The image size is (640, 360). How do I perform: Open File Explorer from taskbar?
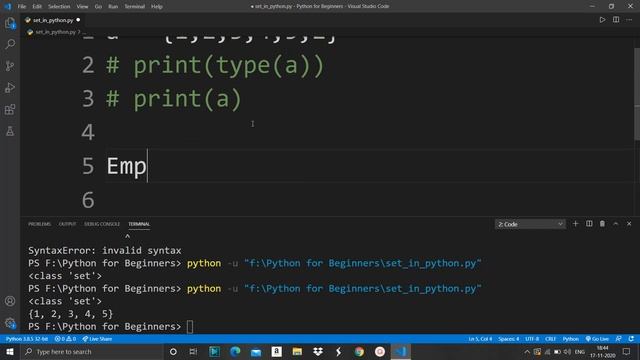(x=297, y=351)
